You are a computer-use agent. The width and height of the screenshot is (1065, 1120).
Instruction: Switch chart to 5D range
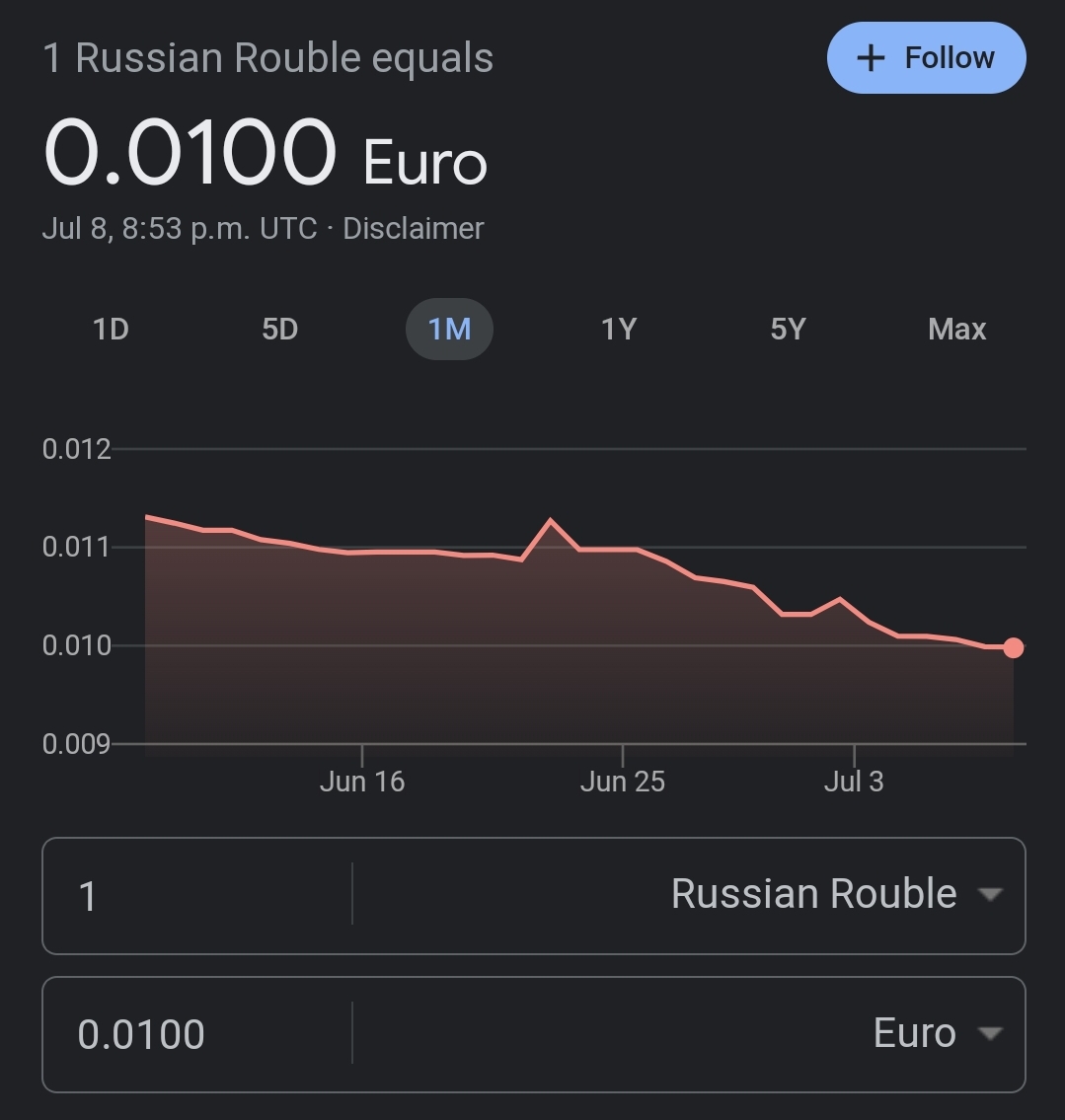[280, 330]
